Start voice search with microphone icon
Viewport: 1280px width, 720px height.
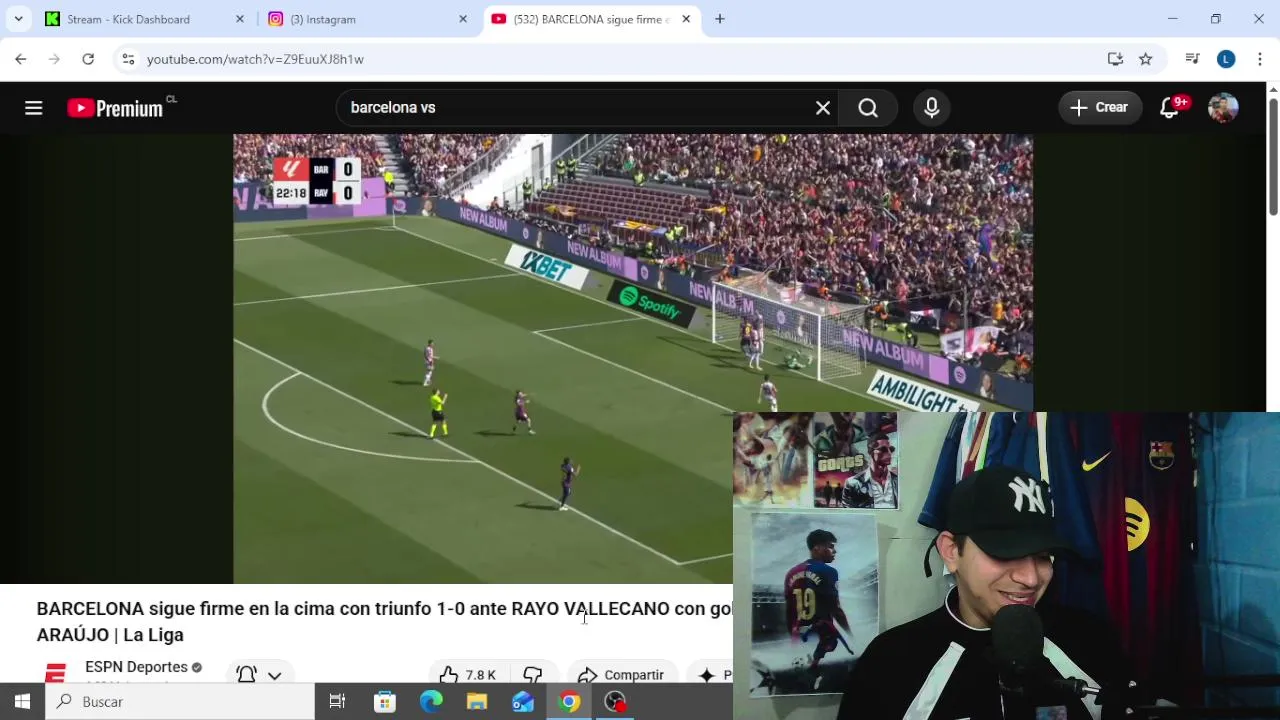pos(932,107)
